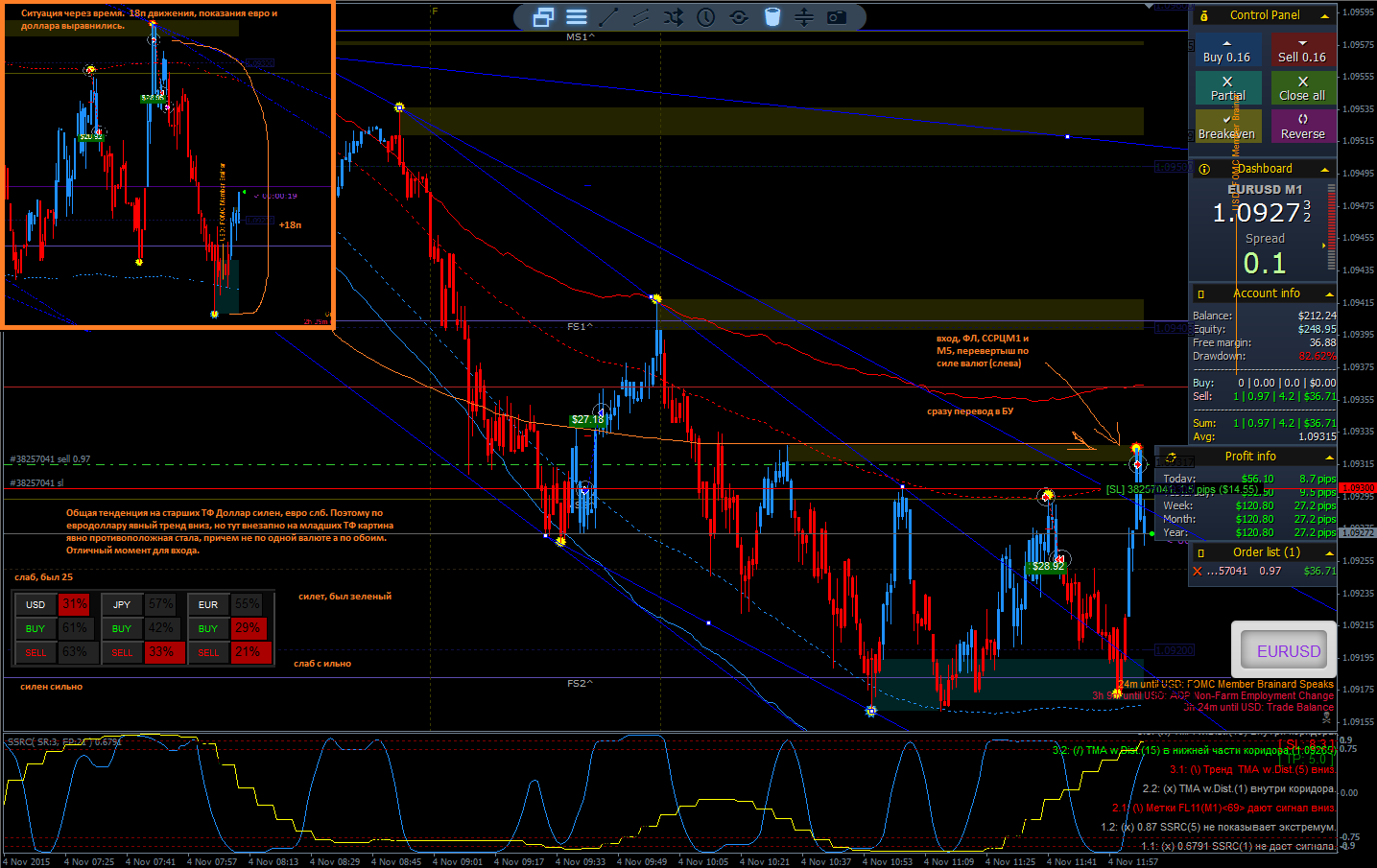1377x868 pixels.
Task: Collapse the Profit info section
Action: 1329,457
